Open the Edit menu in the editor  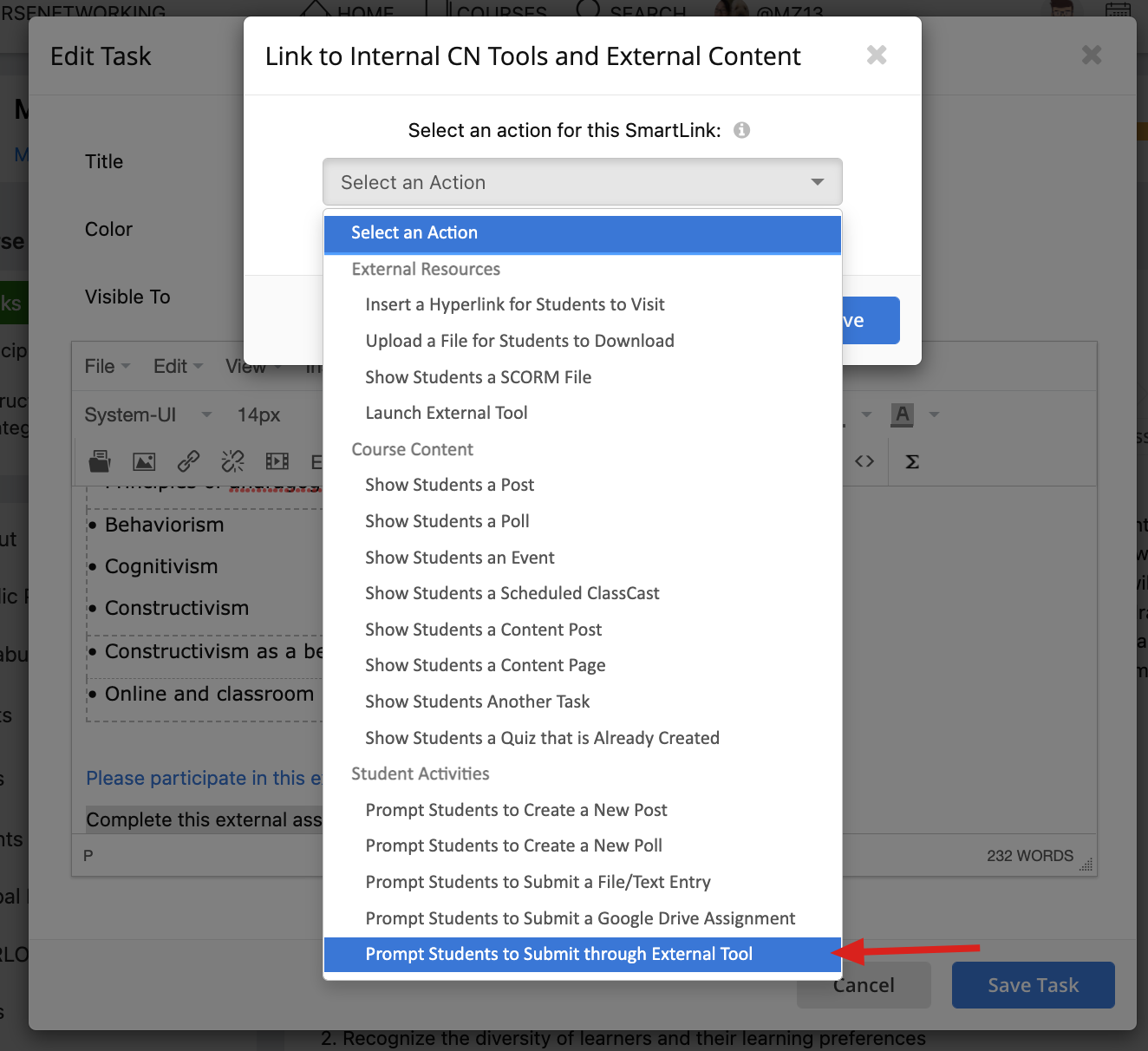(177, 366)
